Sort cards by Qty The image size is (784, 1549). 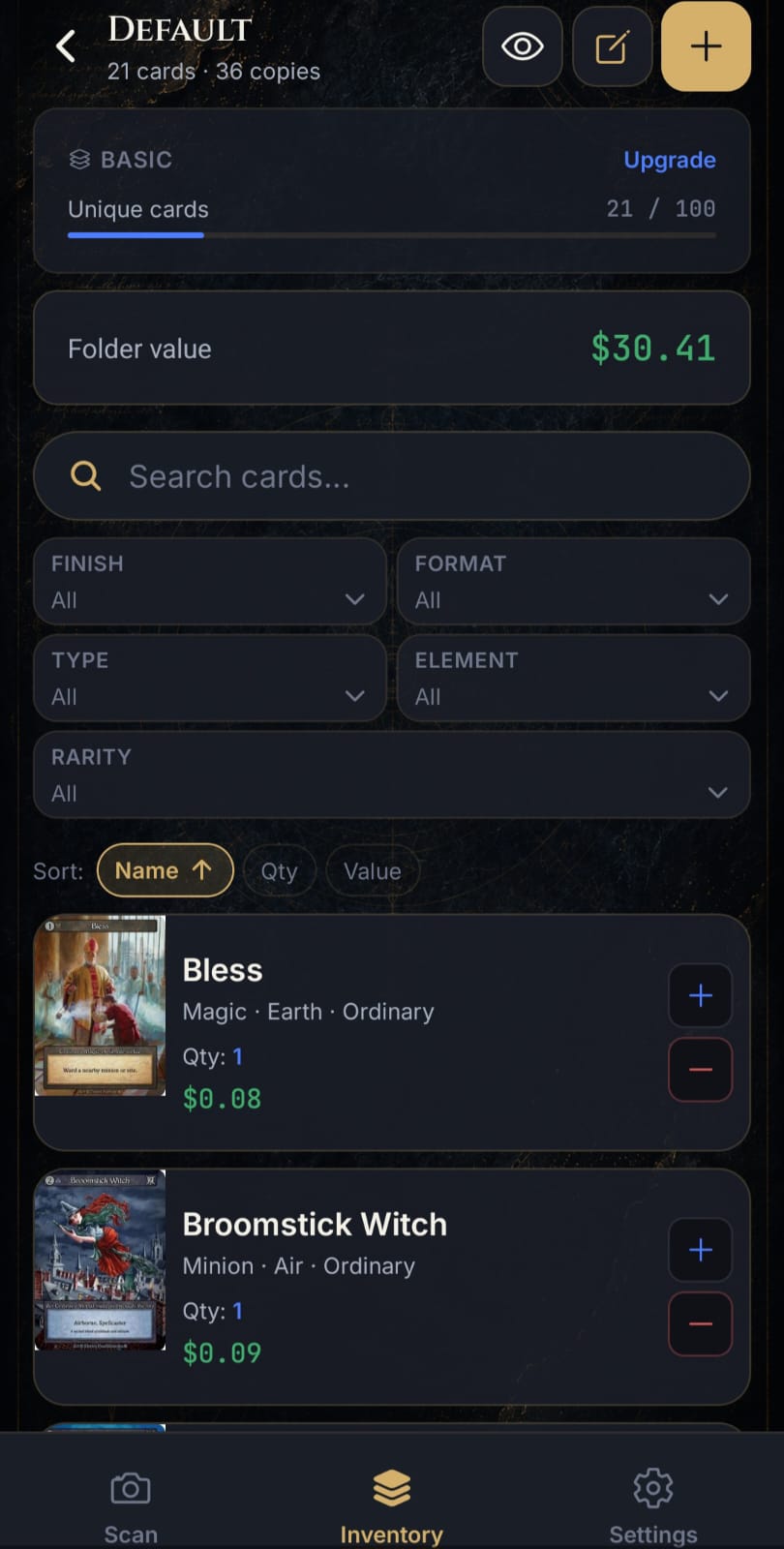280,870
